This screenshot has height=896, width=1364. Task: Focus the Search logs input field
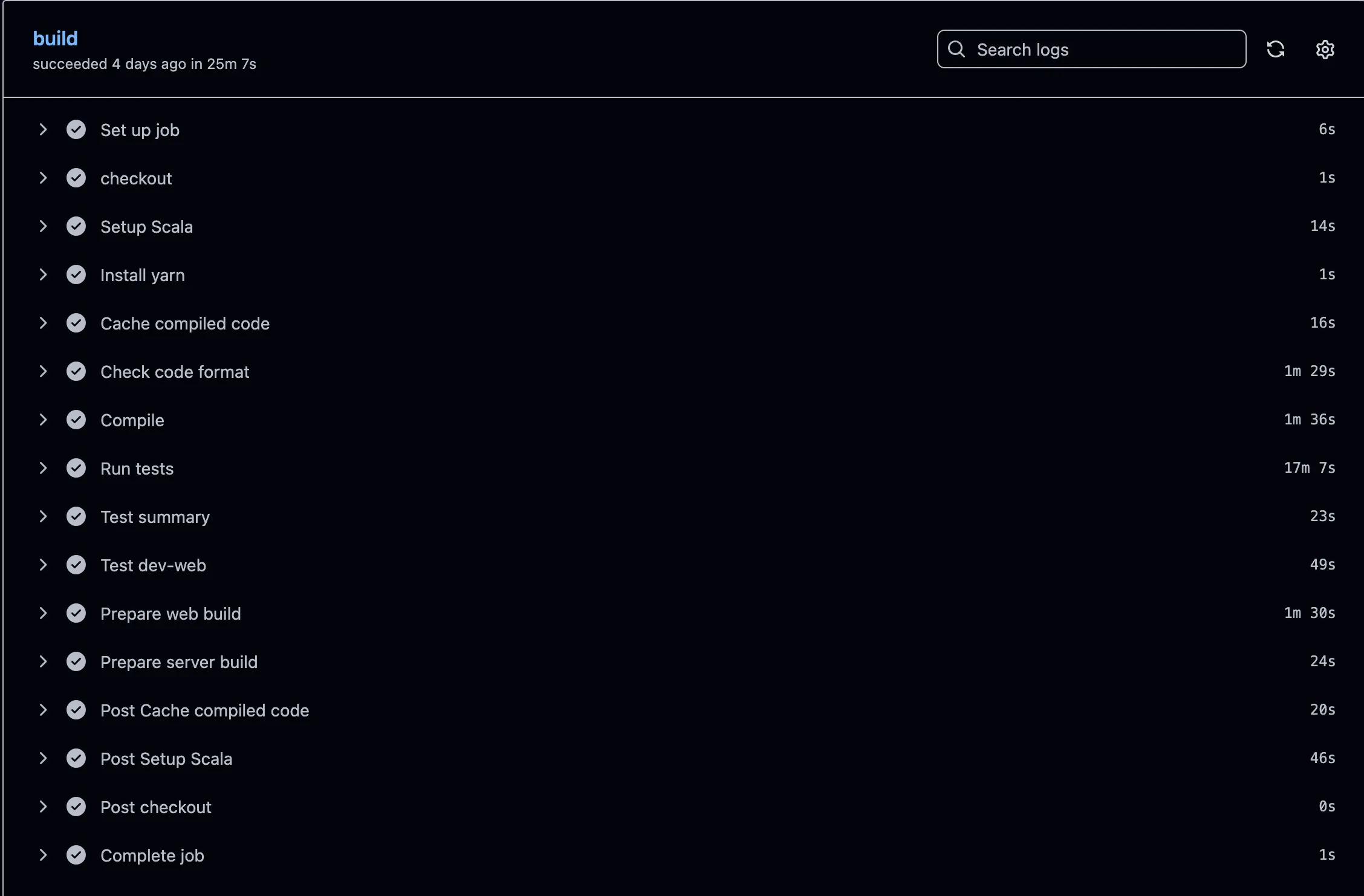click(1091, 49)
